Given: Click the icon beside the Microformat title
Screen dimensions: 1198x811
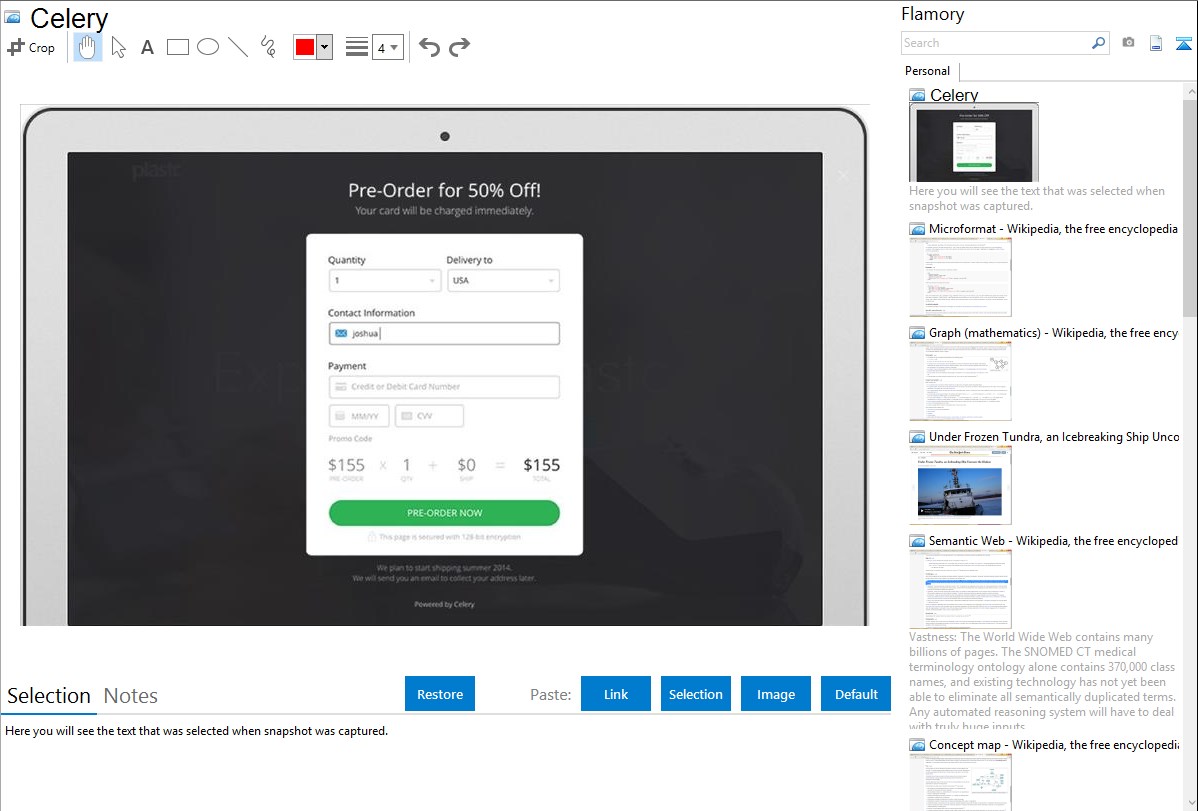Looking at the screenshot, I should (918, 229).
